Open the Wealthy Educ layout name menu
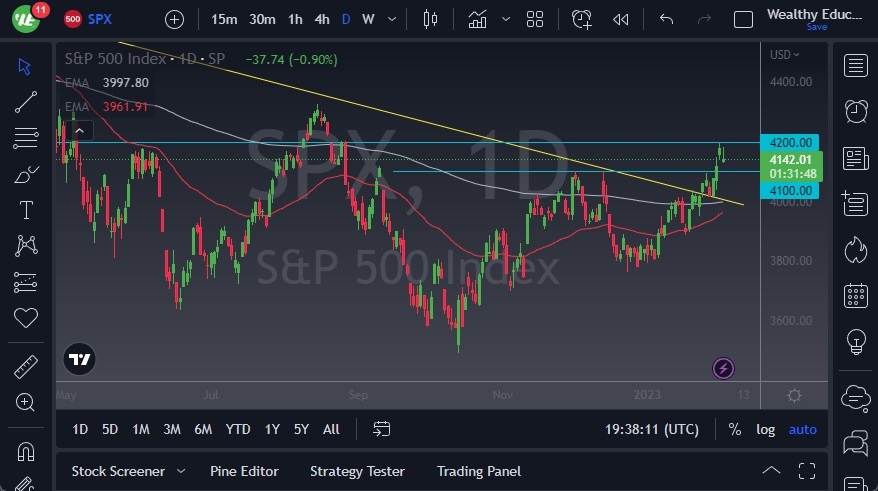 pos(814,15)
